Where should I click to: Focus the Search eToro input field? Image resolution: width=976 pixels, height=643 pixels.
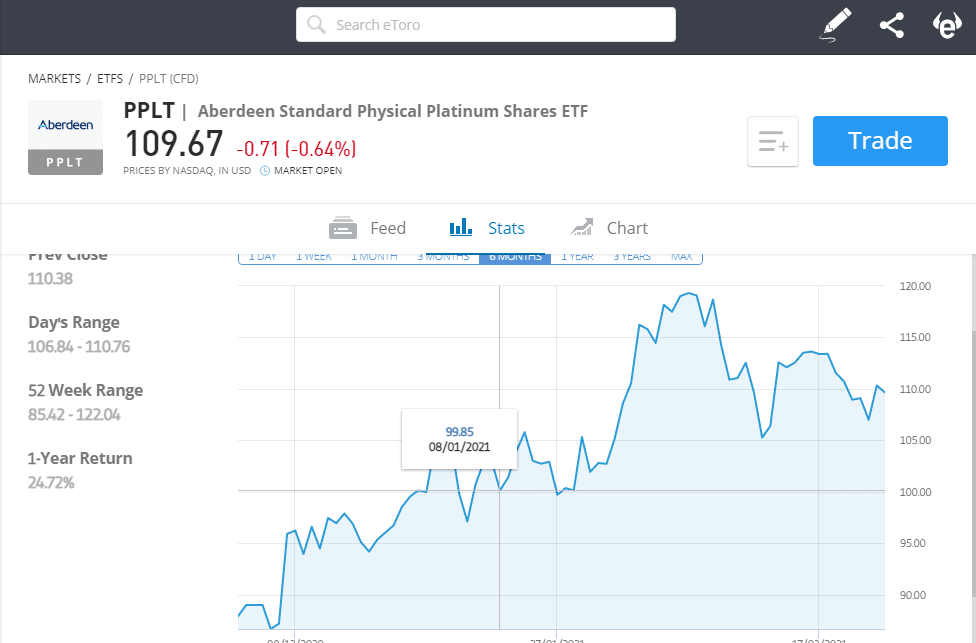click(x=486, y=25)
